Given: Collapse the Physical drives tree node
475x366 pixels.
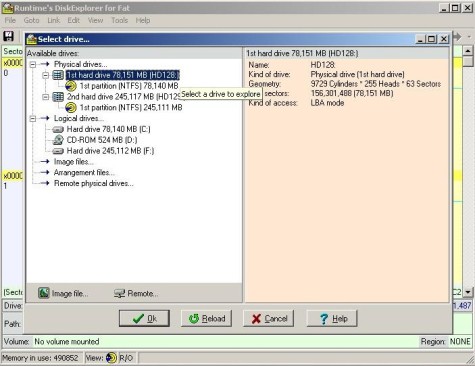Looking at the screenshot, I should click(x=33, y=64).
